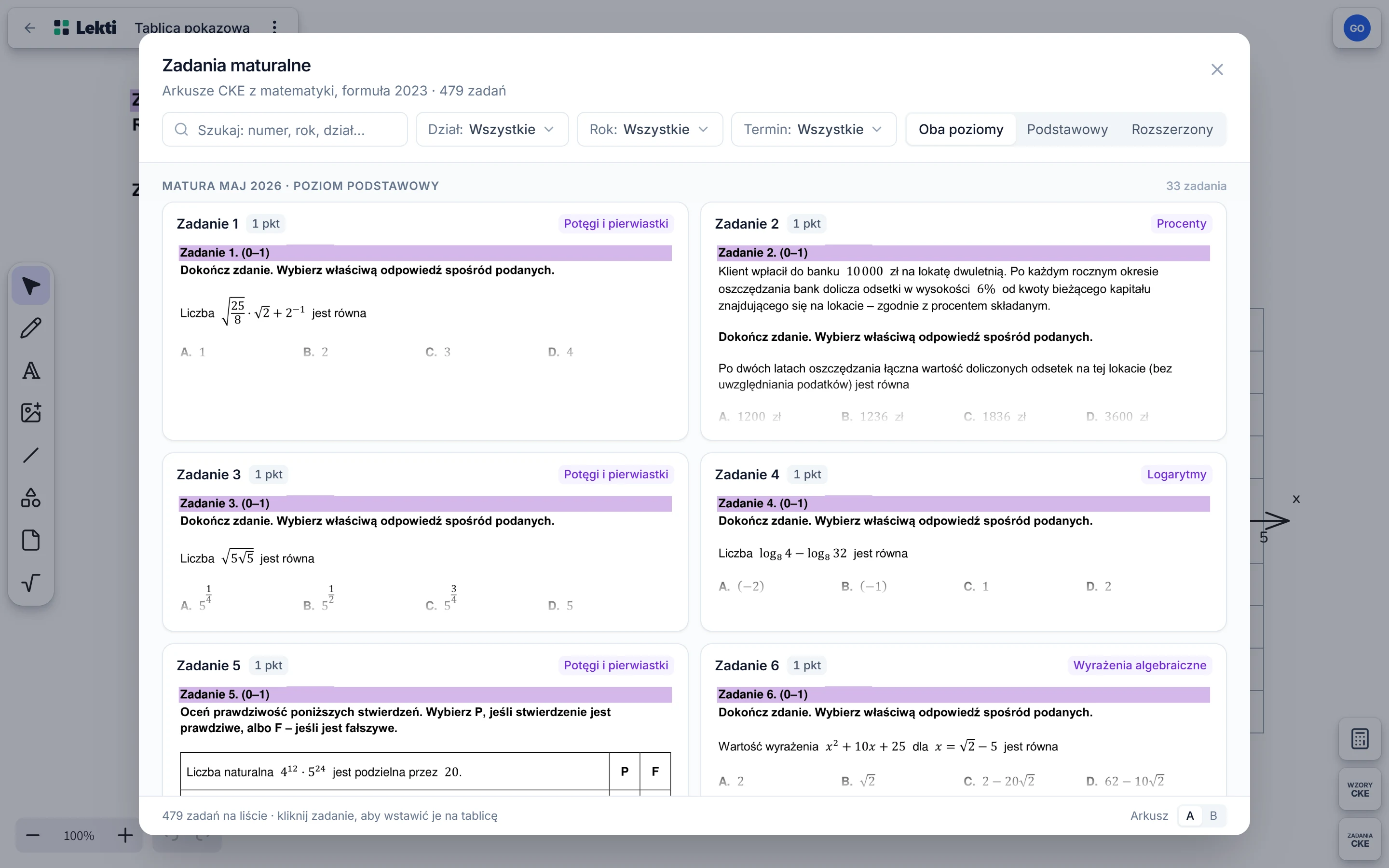The height and width of the screenshot is (868, 1389).
Task: Go back with the left arrow
Action: coord(30,27)
